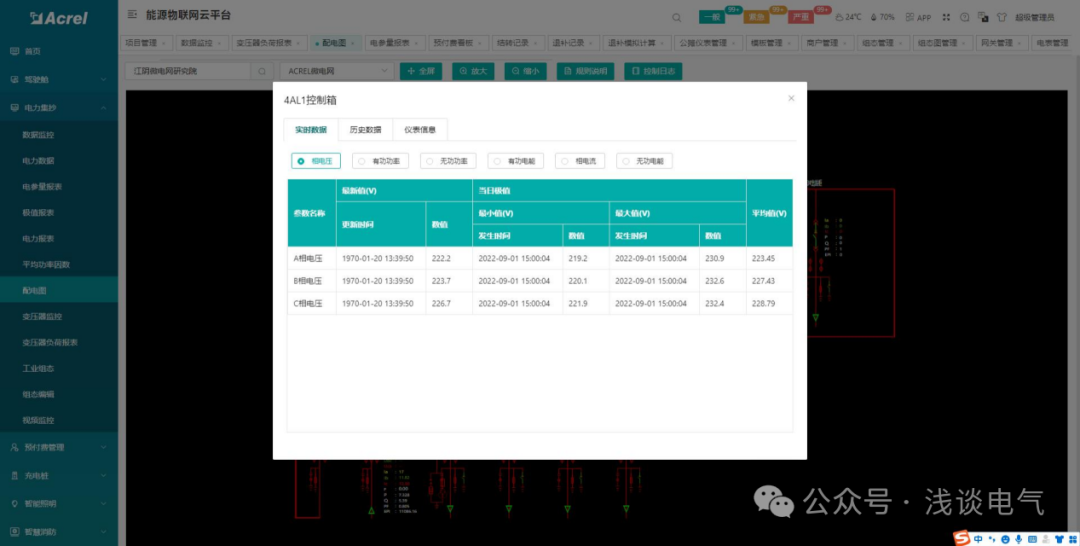Click the 规则说明 button

tap(585, 71)
